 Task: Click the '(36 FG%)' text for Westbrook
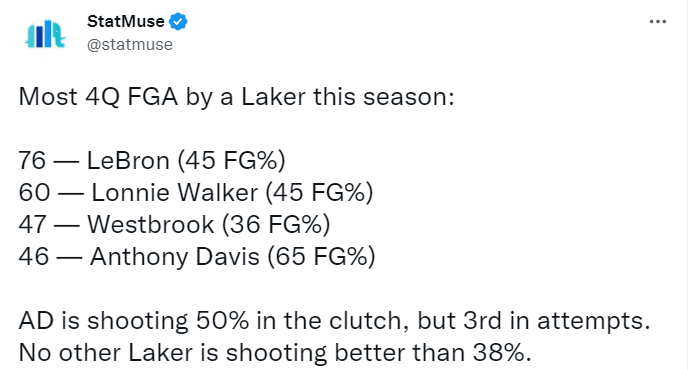point(276,224)
